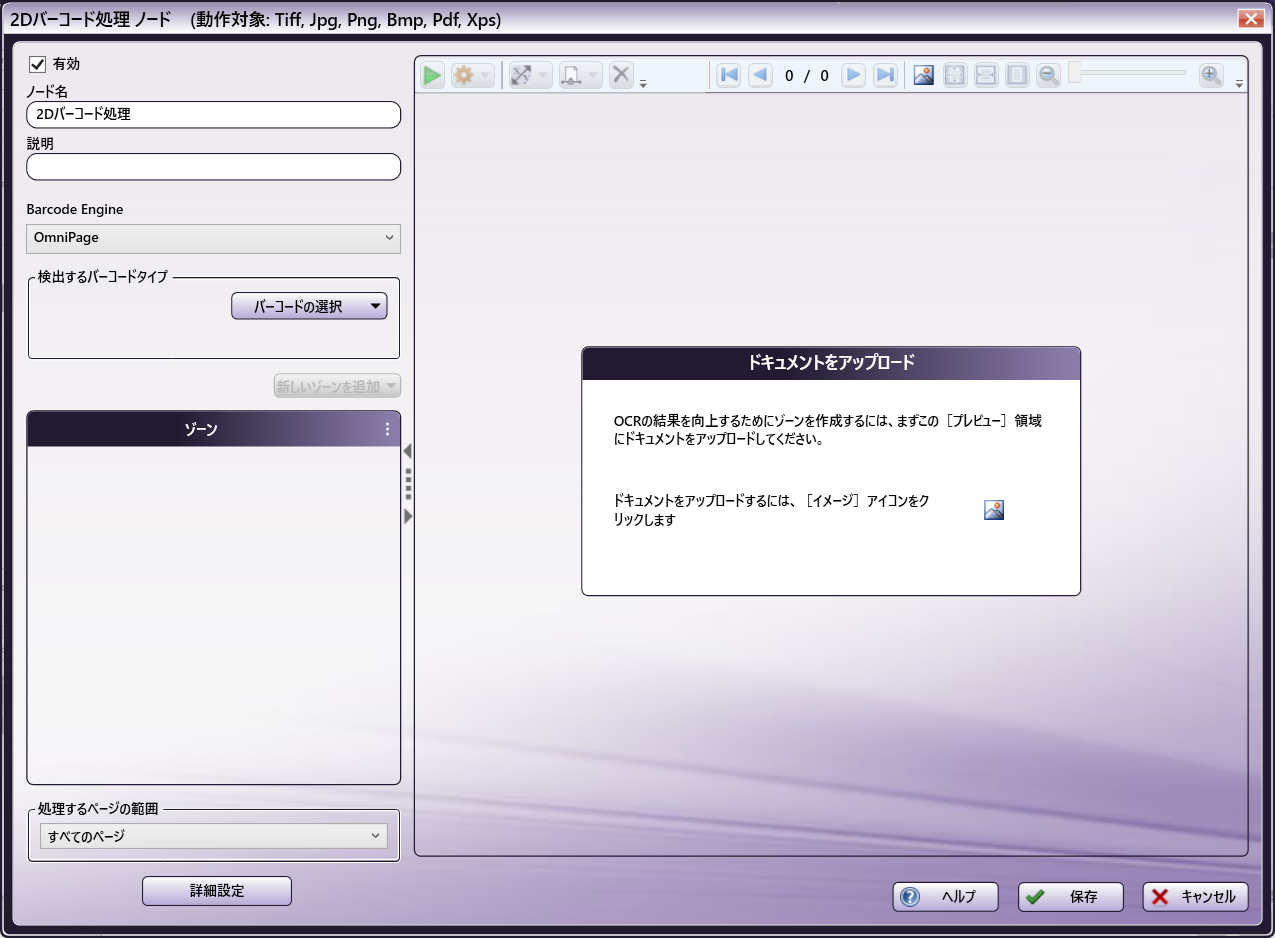Click the 説明 description input field
This screenshot has width=1275, height=938.
[x=213, y=167]
